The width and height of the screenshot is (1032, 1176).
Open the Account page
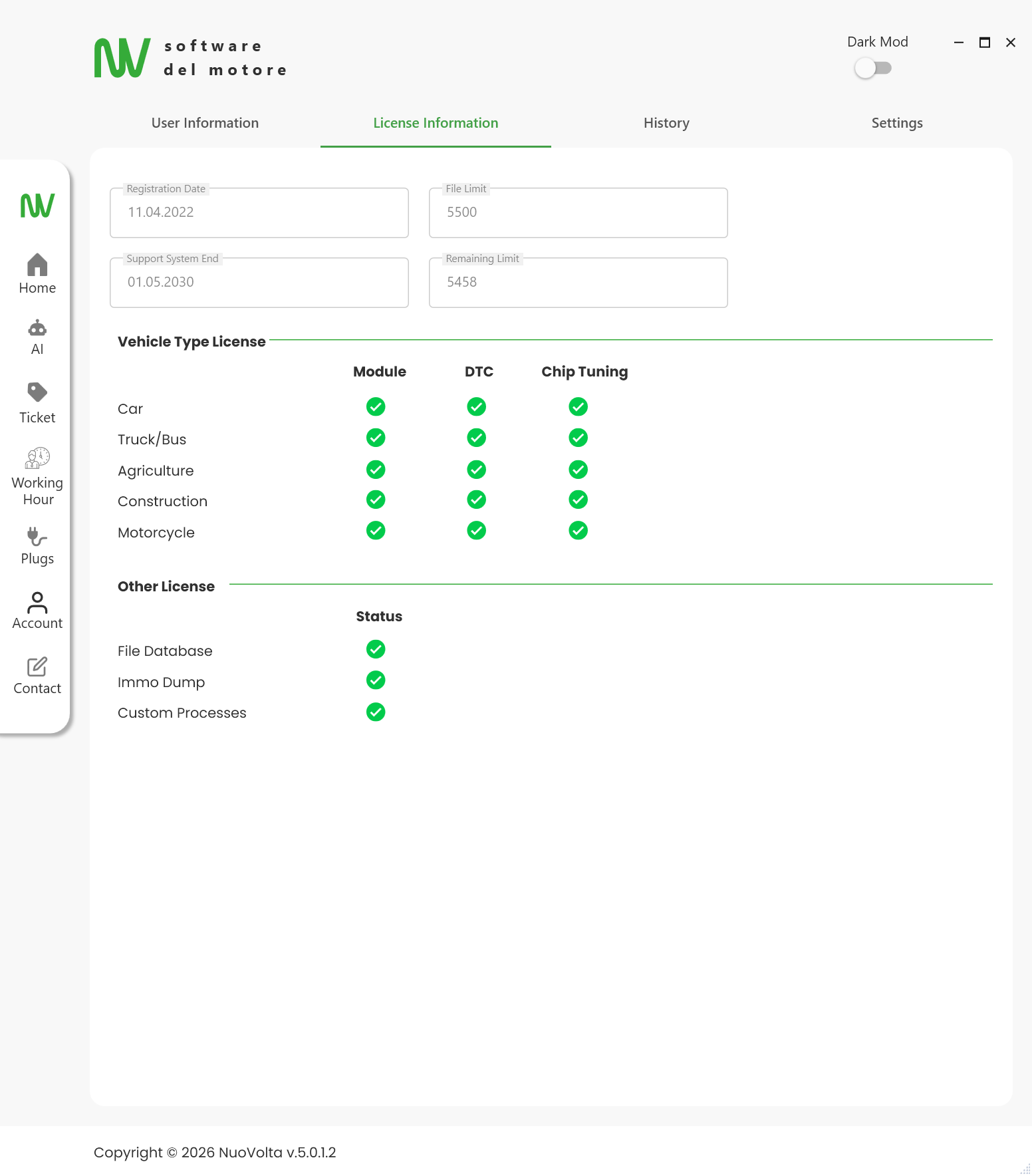[37, 610]
